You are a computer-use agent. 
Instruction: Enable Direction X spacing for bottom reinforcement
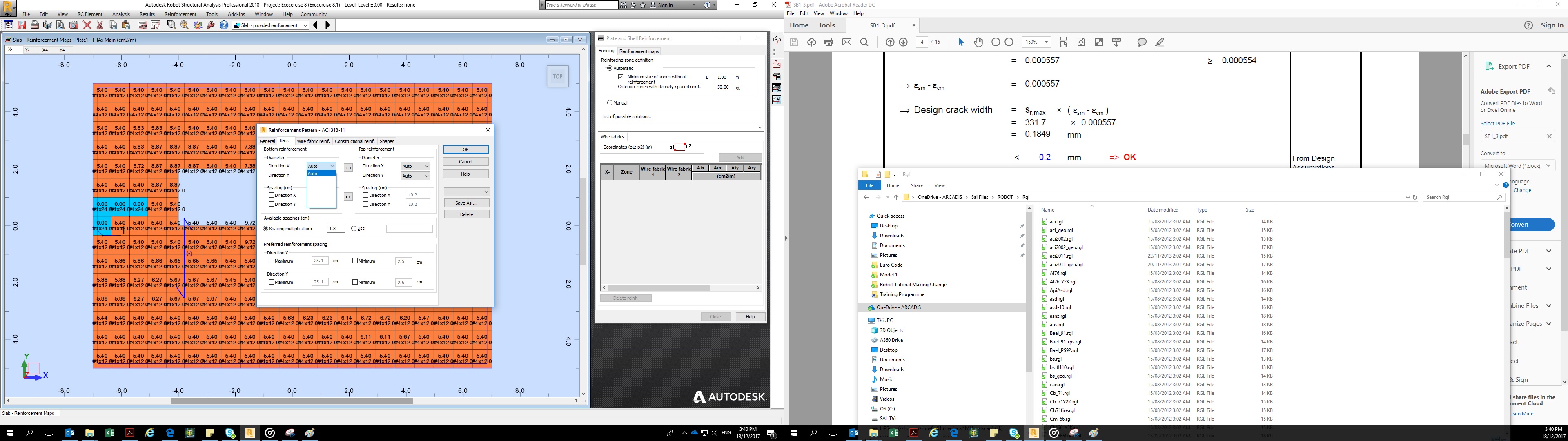(x=272, y=196)
